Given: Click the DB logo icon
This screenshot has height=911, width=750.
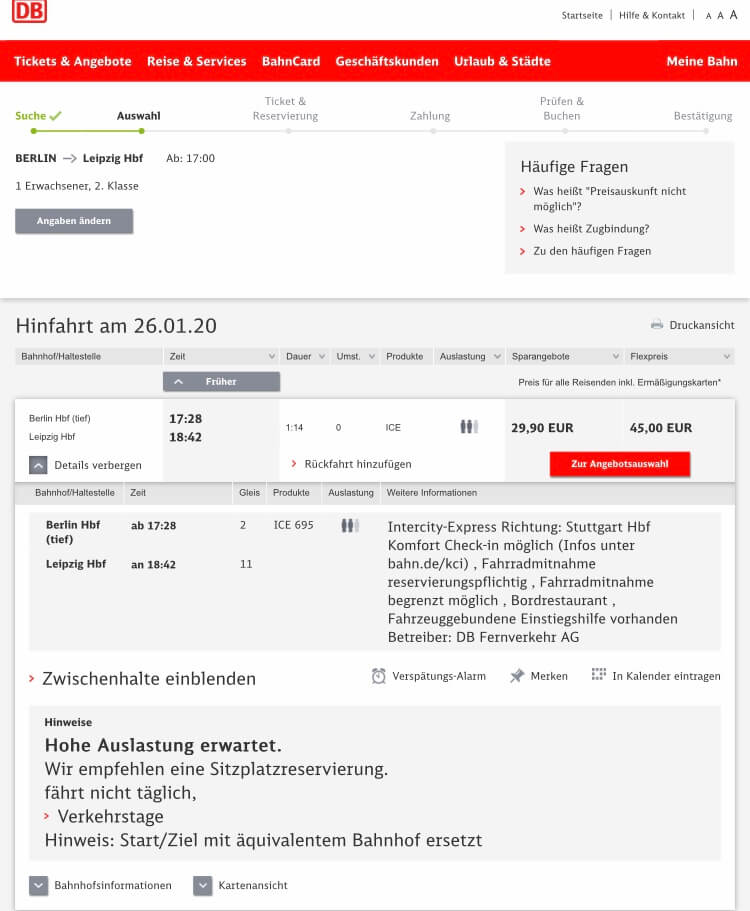Looking at the screenshot, I should (29, 12).
